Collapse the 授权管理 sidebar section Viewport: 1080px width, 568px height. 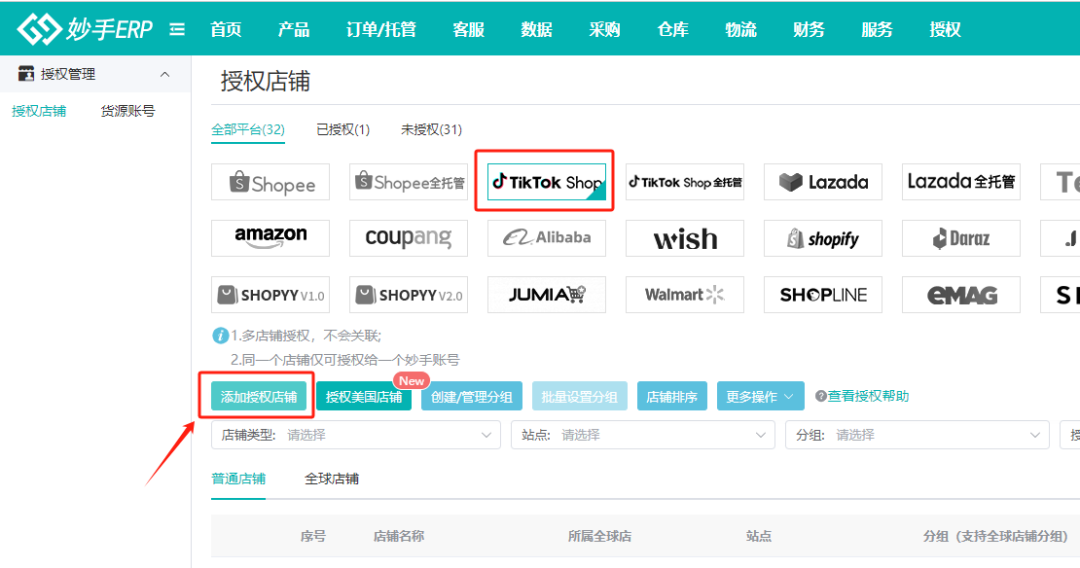point(165,74)
